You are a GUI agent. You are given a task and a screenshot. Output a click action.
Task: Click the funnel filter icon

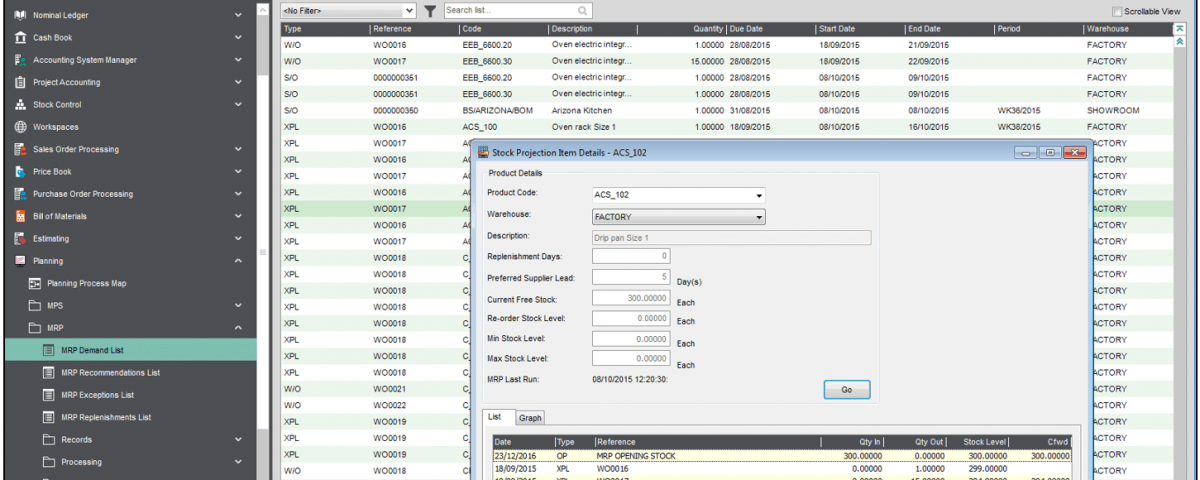(x=429, y=10)
